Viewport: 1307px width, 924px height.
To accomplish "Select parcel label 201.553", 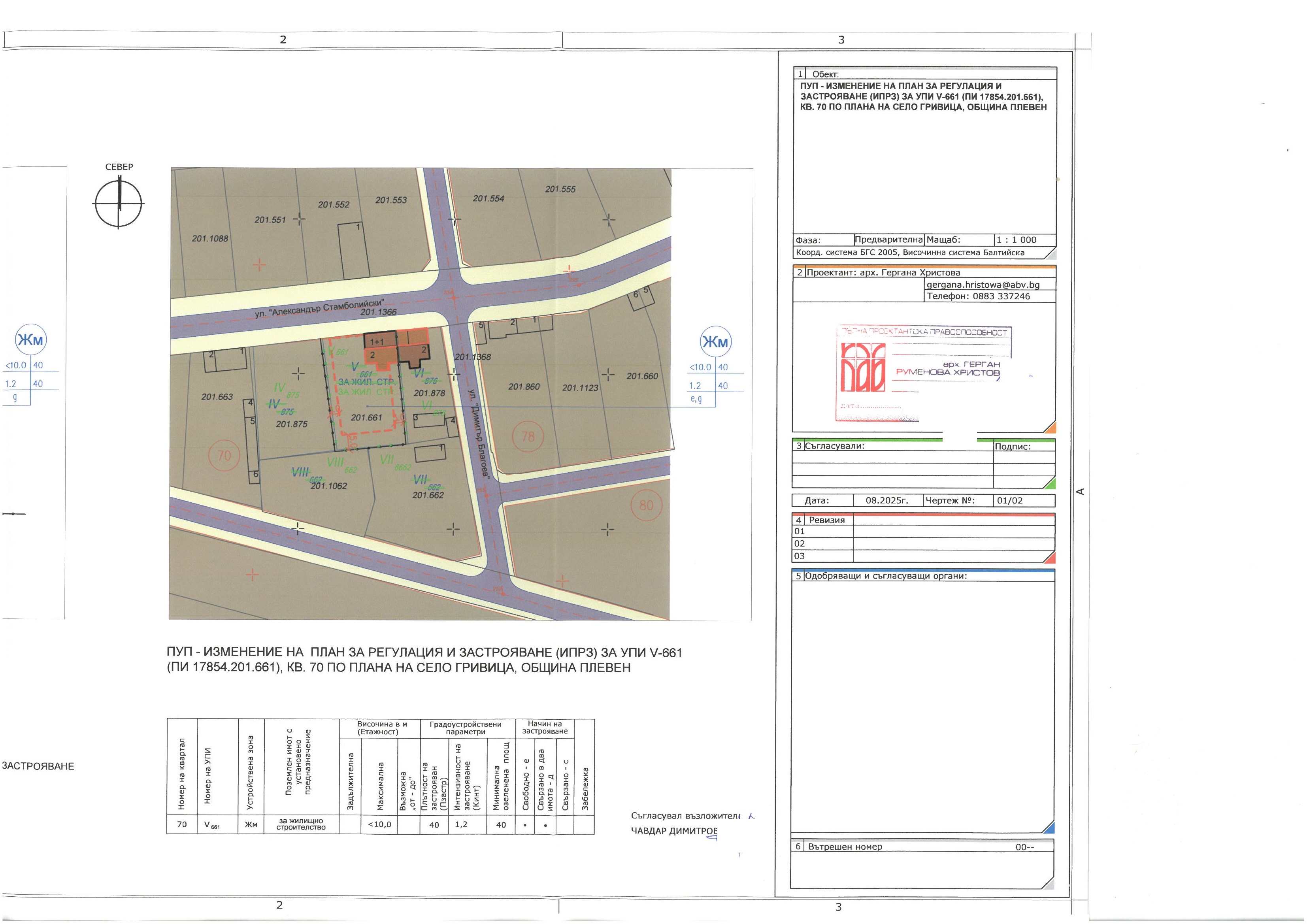I will pos(391,200).
